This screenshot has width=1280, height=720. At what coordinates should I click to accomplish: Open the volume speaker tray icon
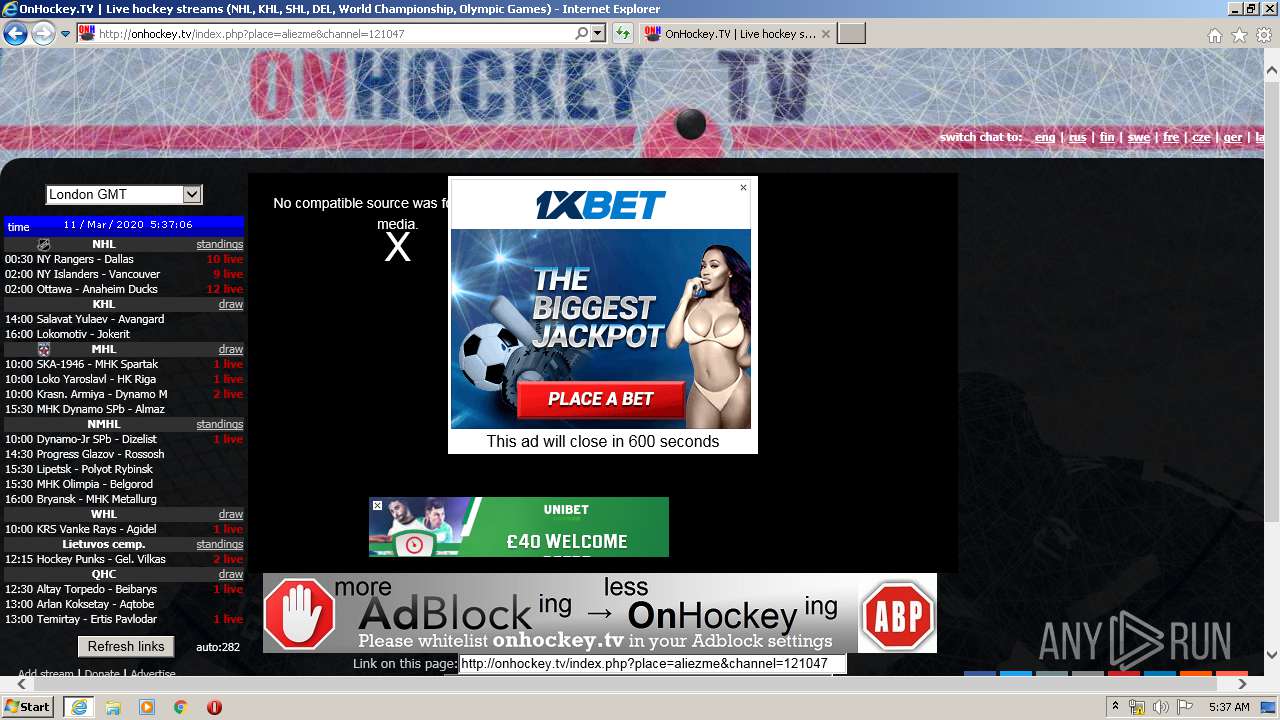click(x=1160, y=707)
